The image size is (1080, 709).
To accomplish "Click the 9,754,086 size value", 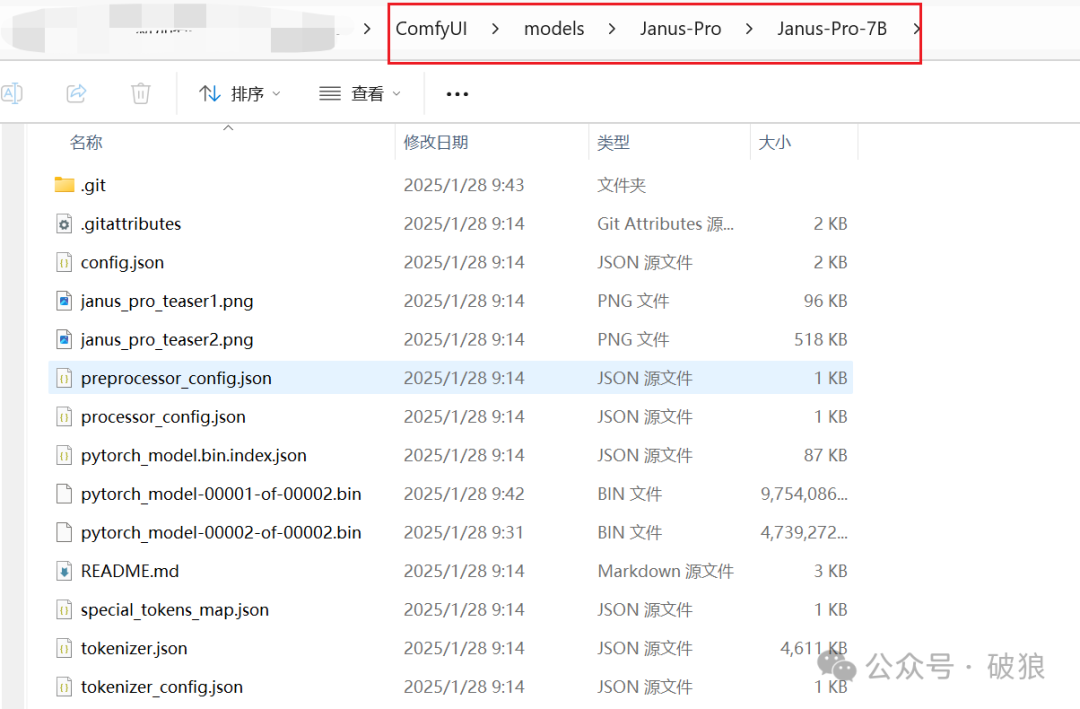I will (804, 494).
